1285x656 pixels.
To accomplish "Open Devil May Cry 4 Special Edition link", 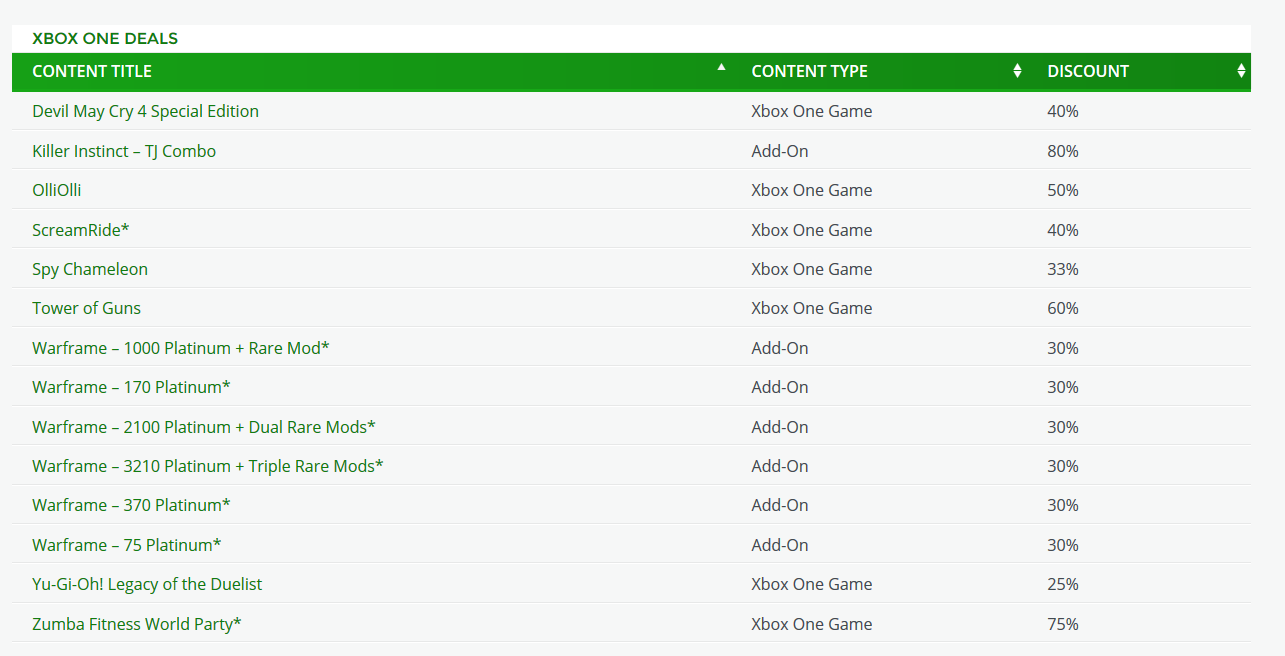I will tap(145, 111).
